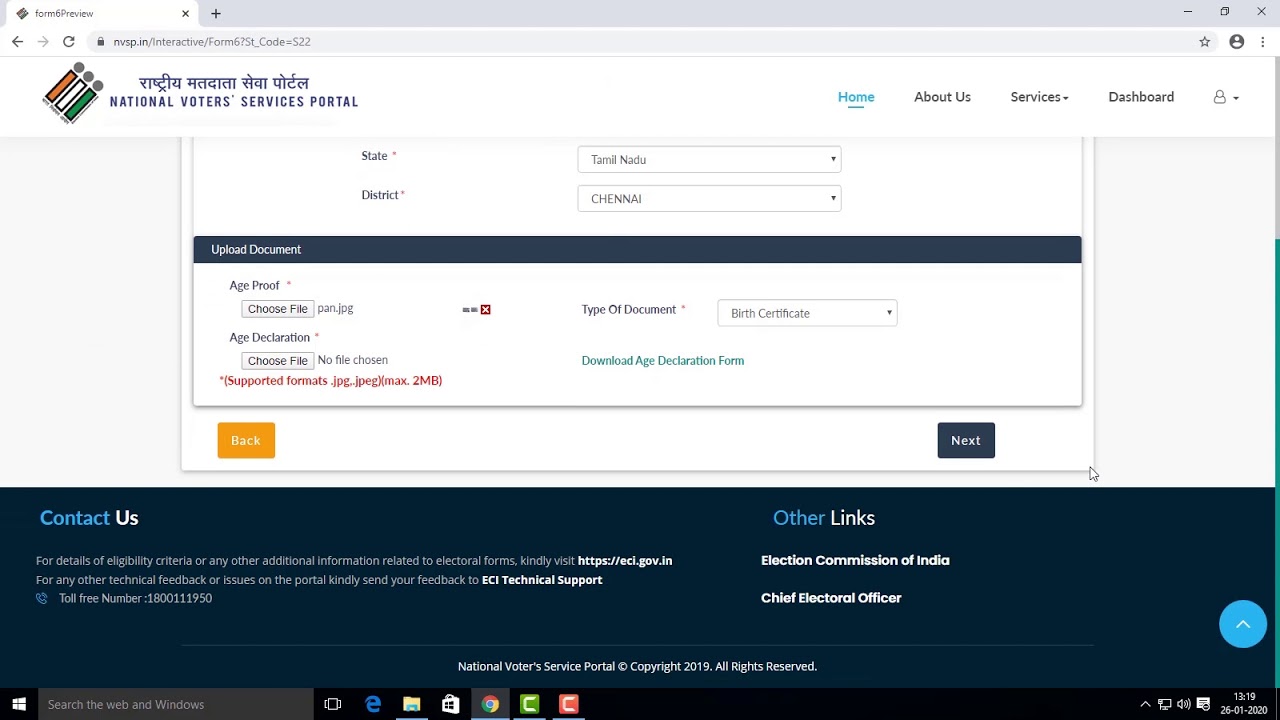Screen dimensions: 1280x720
Task: Click the Upload Document section header
Action: pos(637,249)
